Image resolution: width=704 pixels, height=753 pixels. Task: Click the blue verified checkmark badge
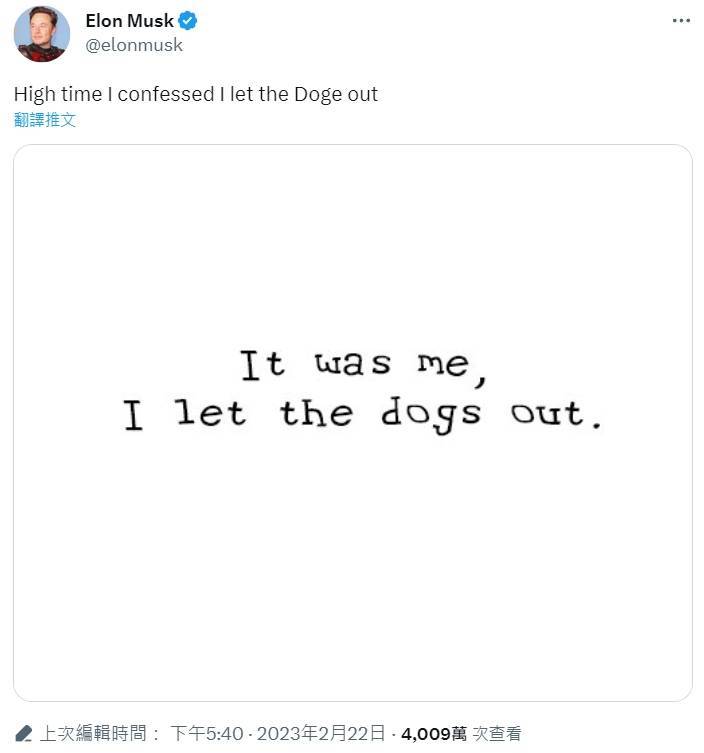point(188,22)
